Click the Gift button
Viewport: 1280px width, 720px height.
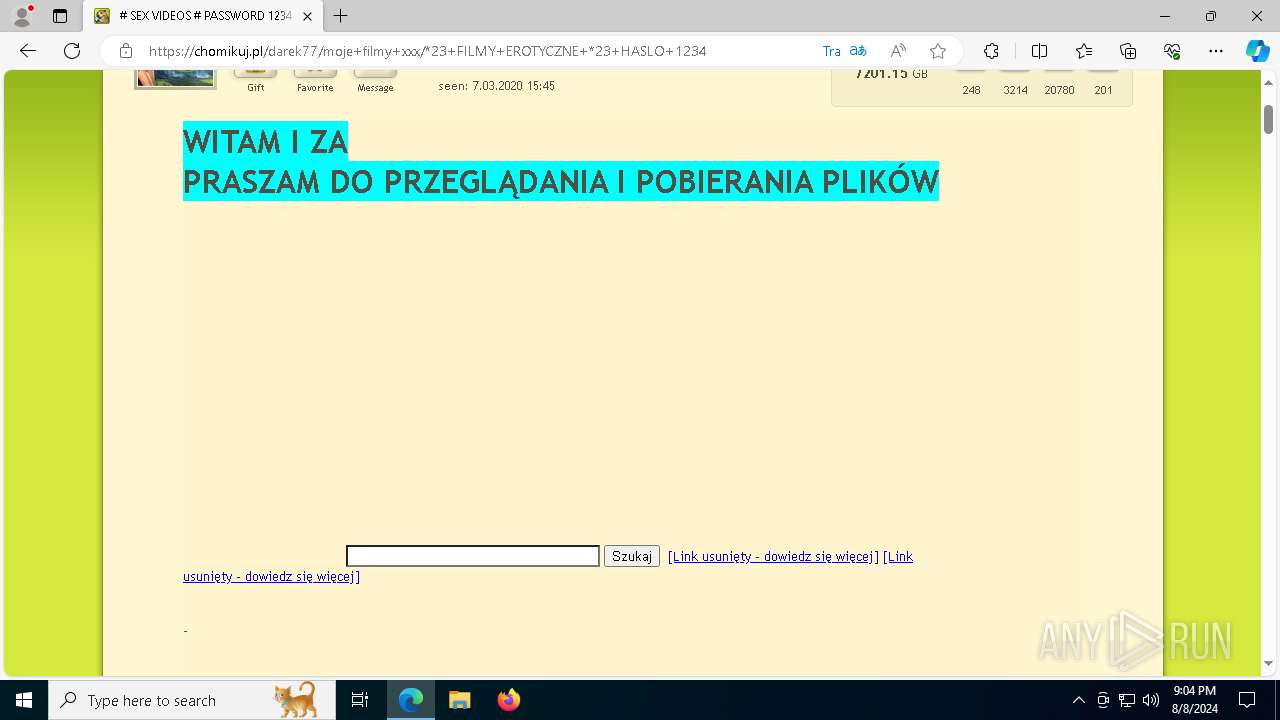[x=256, y=80]
